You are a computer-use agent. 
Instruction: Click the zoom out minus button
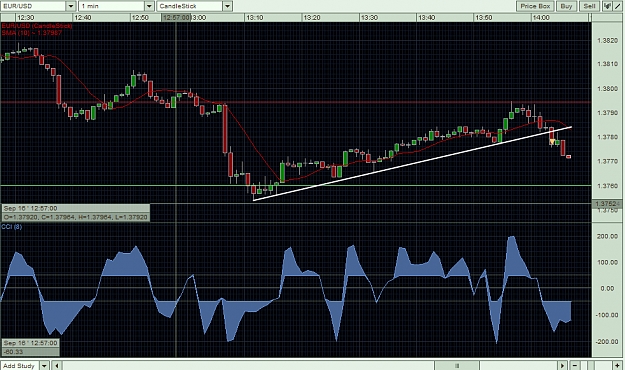[x=575, y=365]
